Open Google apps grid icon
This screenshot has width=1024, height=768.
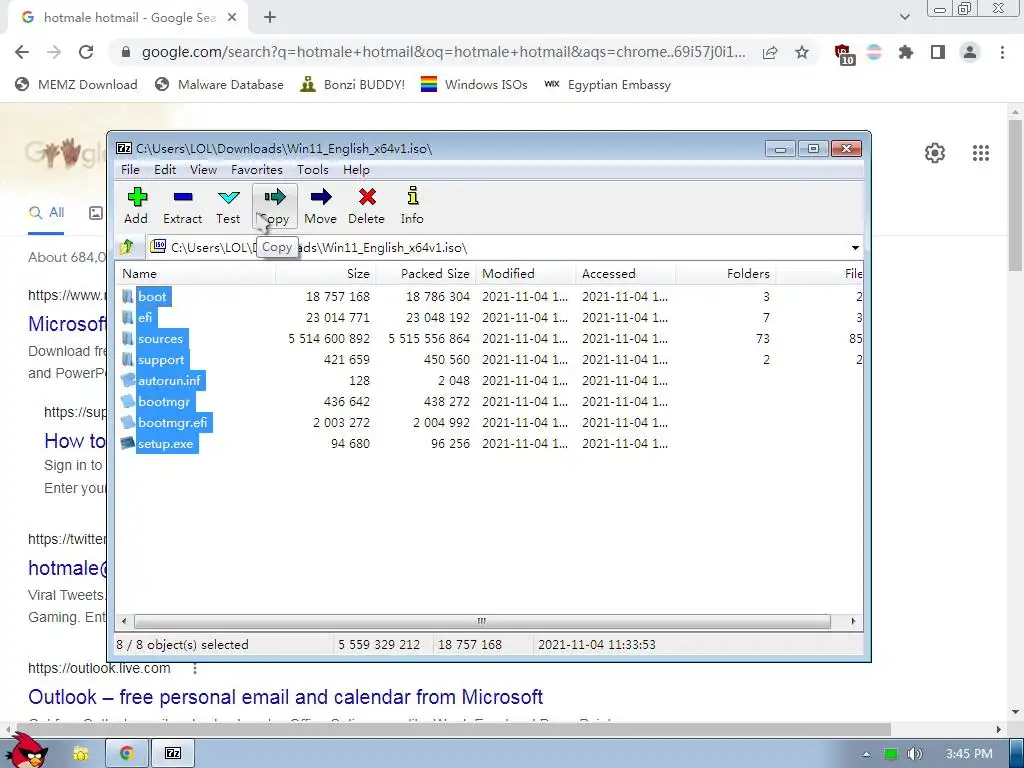pyautogui.click(x=981, y=153)
